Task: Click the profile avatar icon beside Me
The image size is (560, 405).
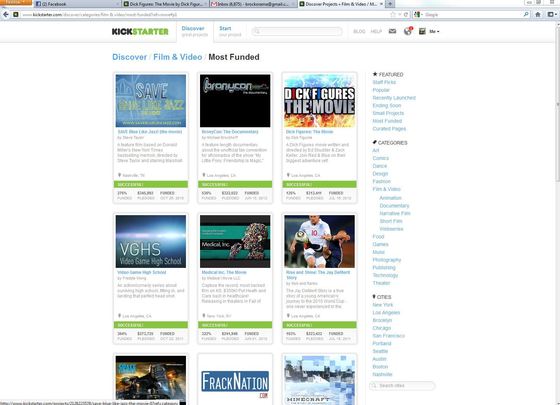Action: point(422,31)
